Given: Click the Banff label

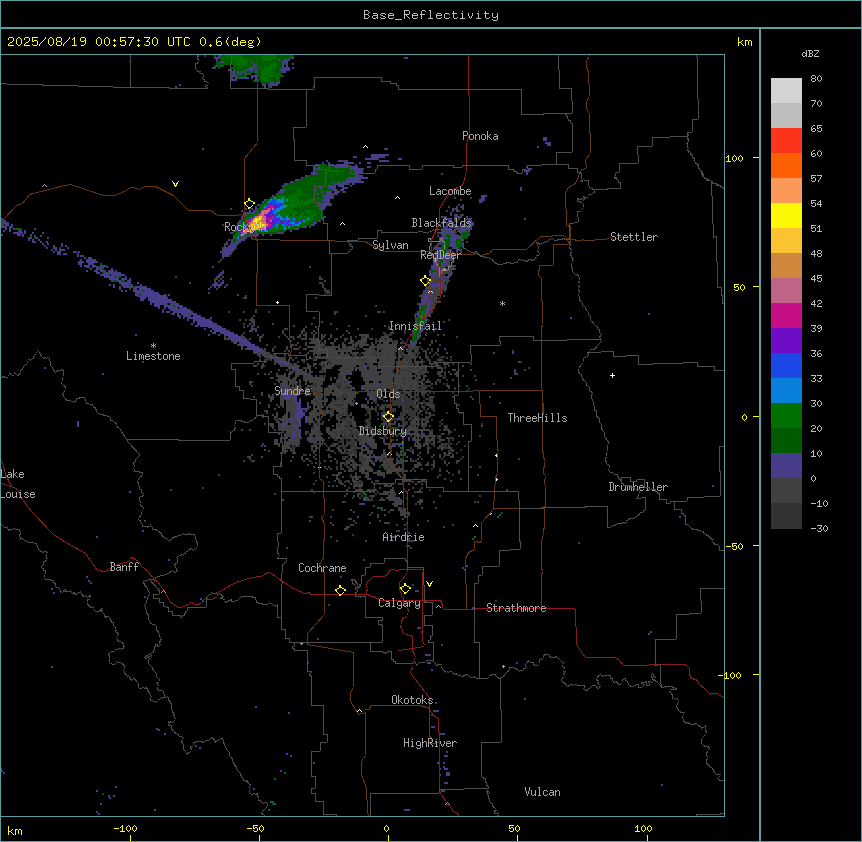Looking at the screenshot, I should pos(124,567).
